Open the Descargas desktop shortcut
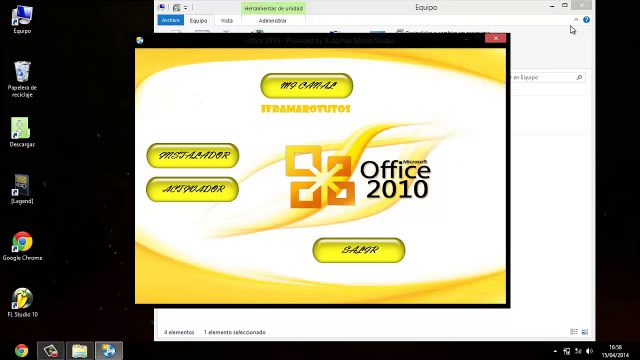The height and width of the screenshot is (360, 640). point(22,132)
